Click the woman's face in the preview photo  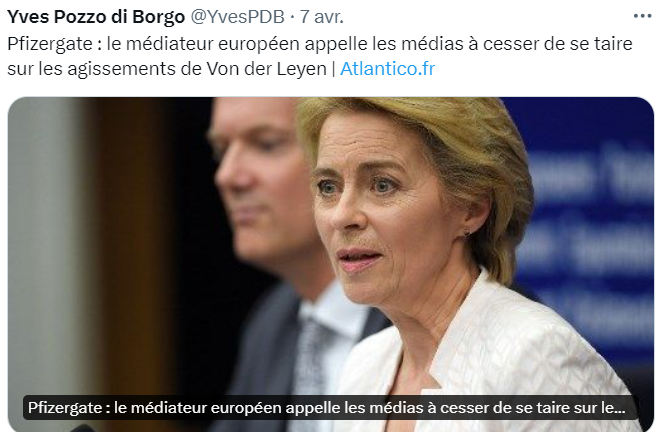[377, 218]
